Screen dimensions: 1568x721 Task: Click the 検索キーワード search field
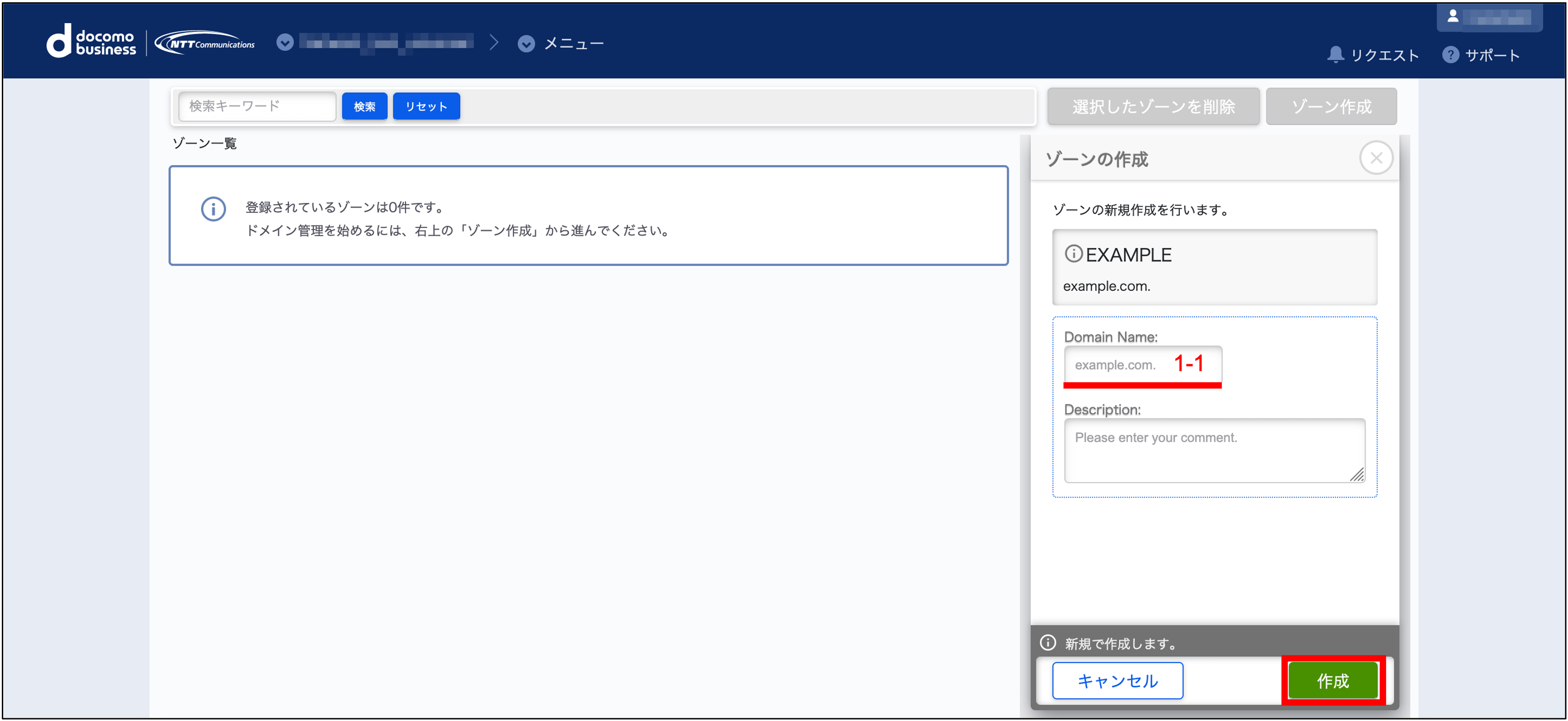[257, 106]
